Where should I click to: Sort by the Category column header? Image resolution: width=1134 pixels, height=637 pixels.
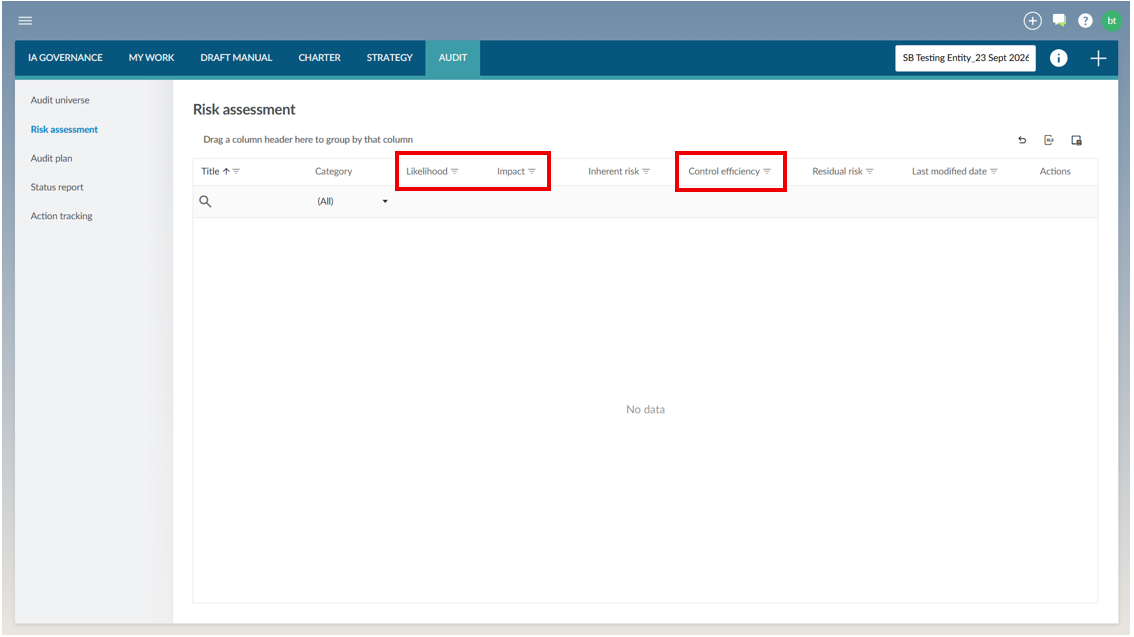tap(333, 171)
